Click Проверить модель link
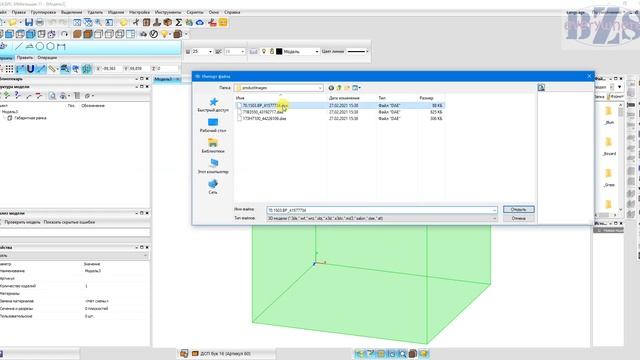This screenshot has width=640, height=360. (22, 222)
